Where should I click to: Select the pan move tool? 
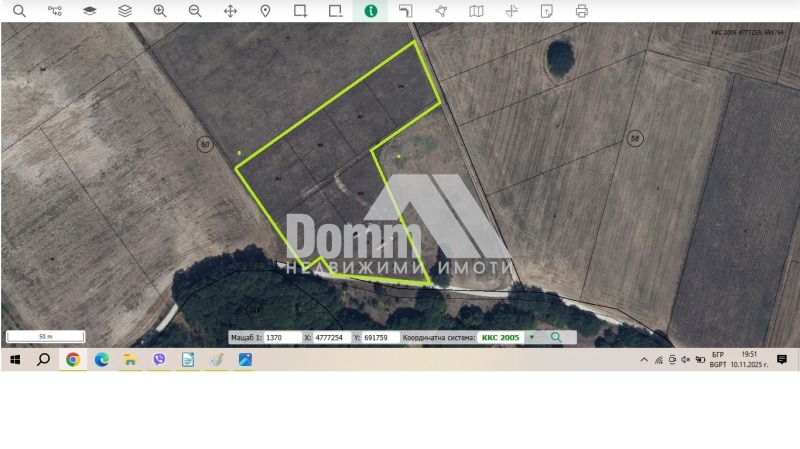point(230,11)
